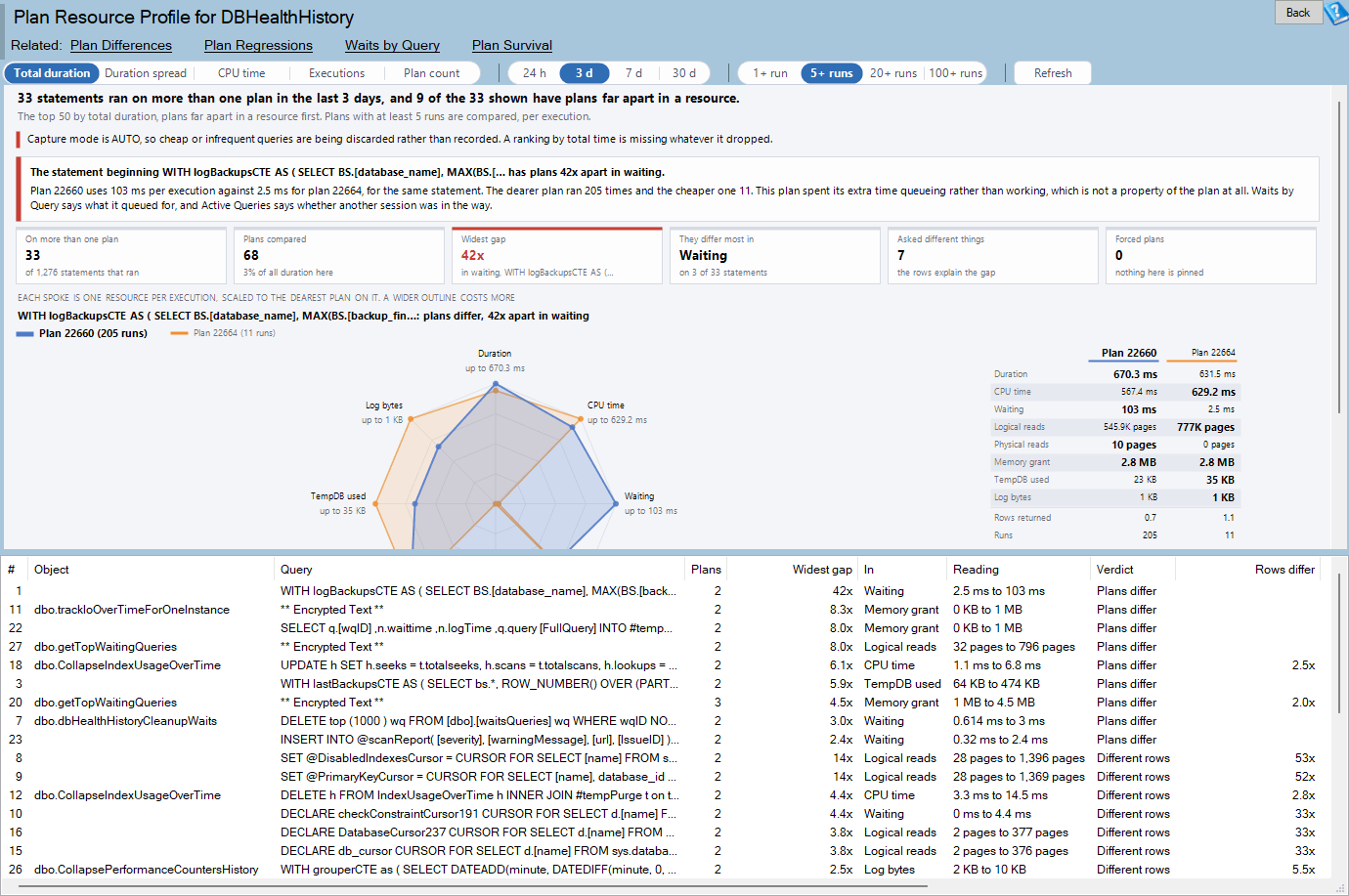Switch time window to 7 d
The width and height of the screenshot is (1349, 896).
pos(633,73)
